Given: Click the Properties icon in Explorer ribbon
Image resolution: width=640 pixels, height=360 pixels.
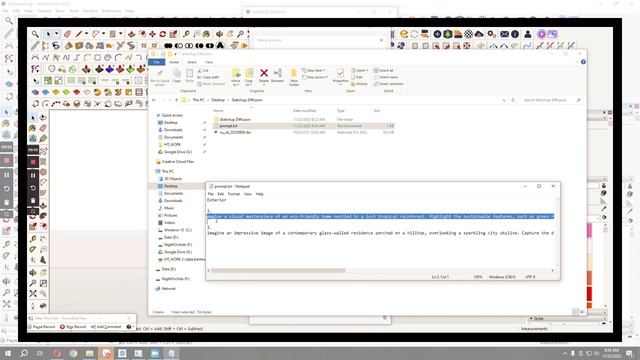Looking at the screenshot, I should pos(340,73).
